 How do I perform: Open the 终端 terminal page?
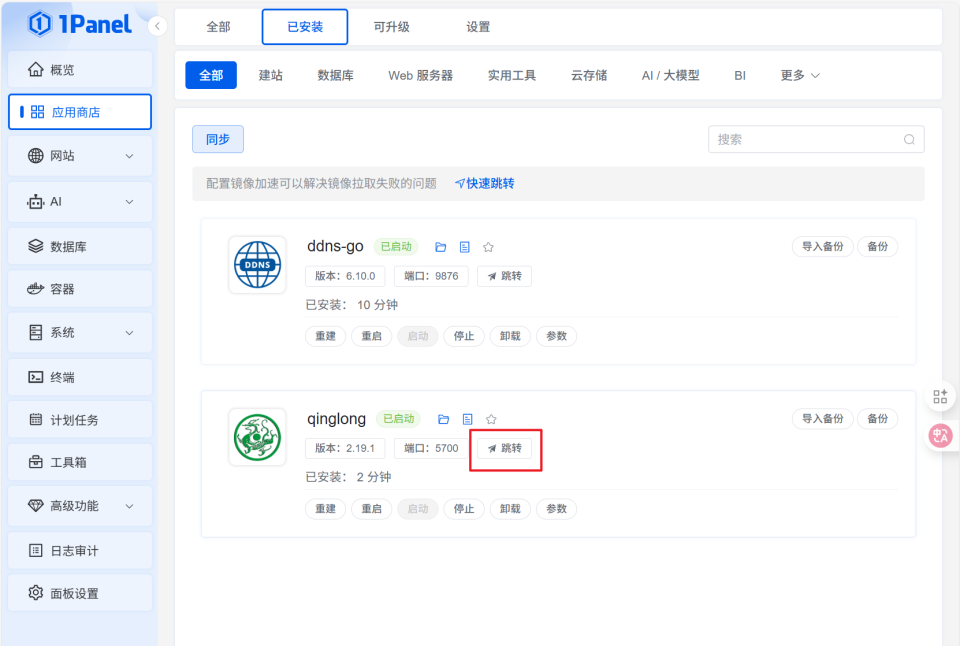click(x=80, y=377)
